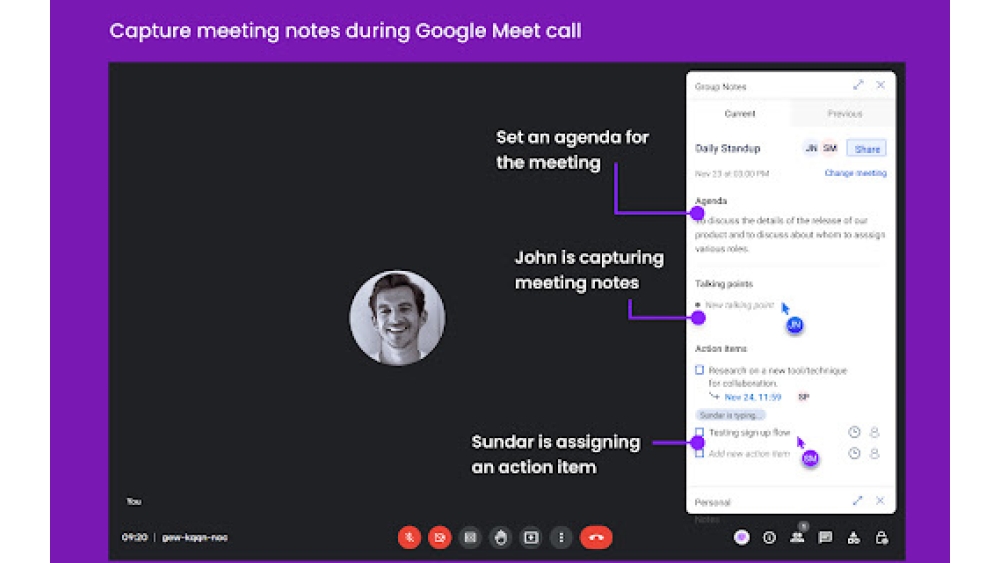
Task: Turn the camera back on
Action: tap(439, 537)
